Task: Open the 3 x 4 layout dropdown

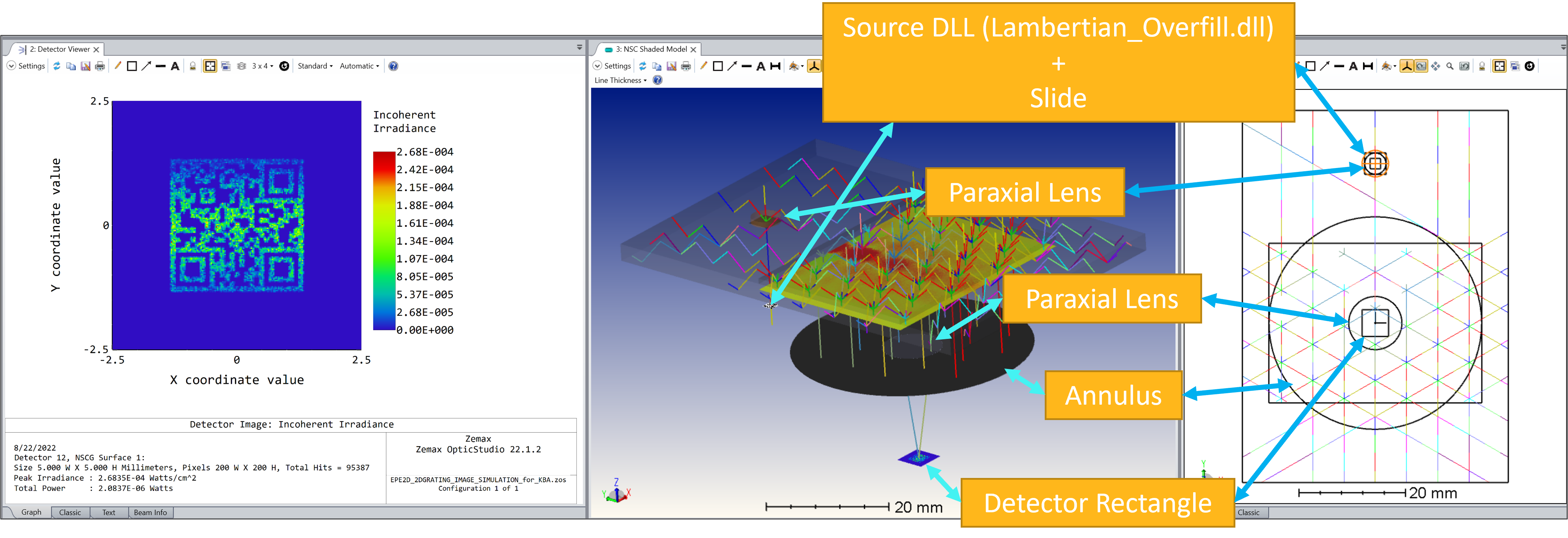Action: click(x=263, y=66)
